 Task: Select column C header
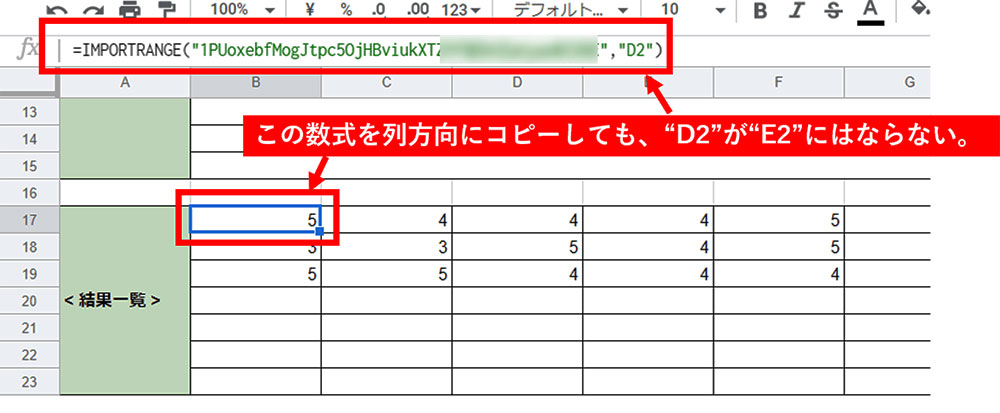385,82
